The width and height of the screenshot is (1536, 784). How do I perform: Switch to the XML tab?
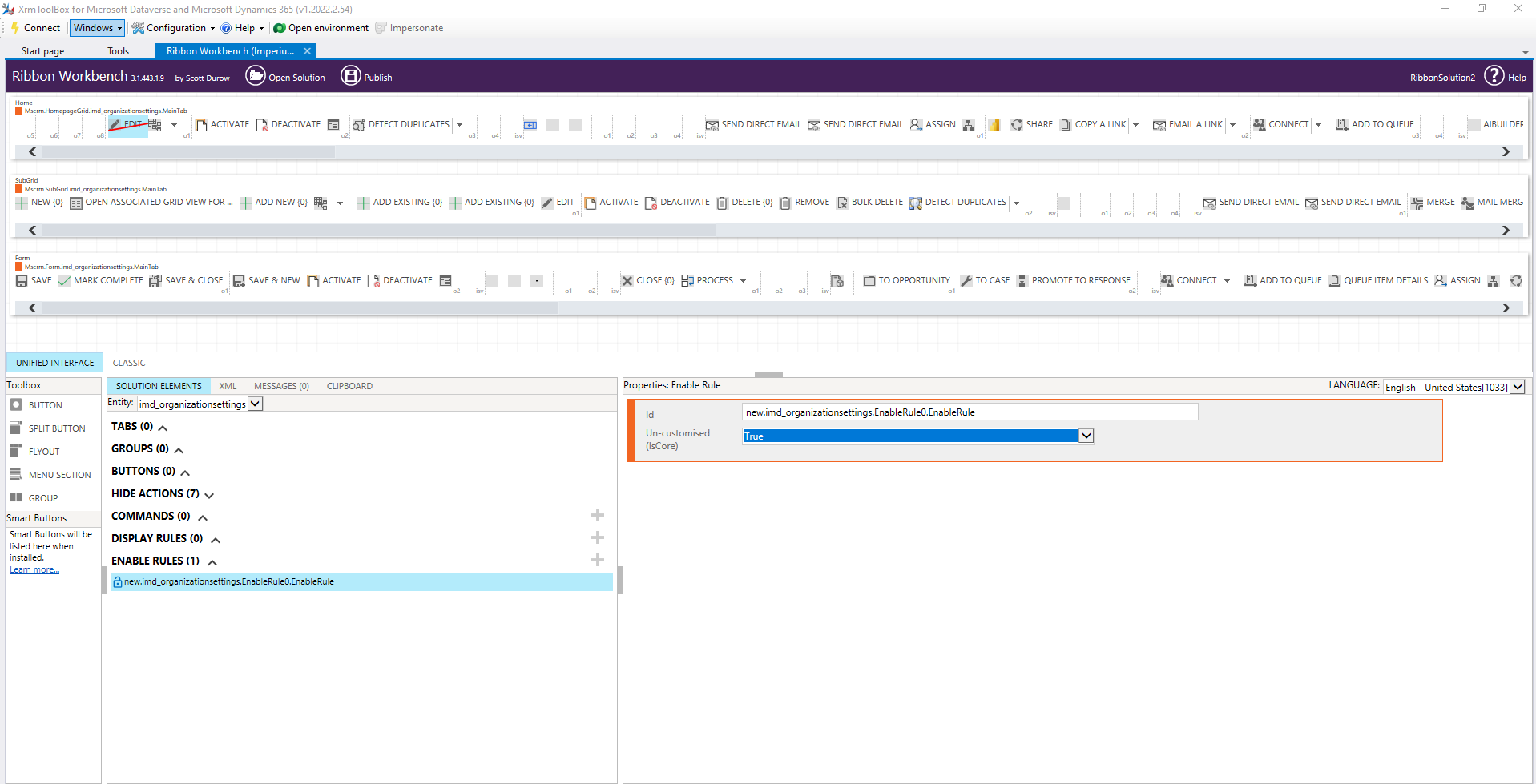click(x=228, y=386)
